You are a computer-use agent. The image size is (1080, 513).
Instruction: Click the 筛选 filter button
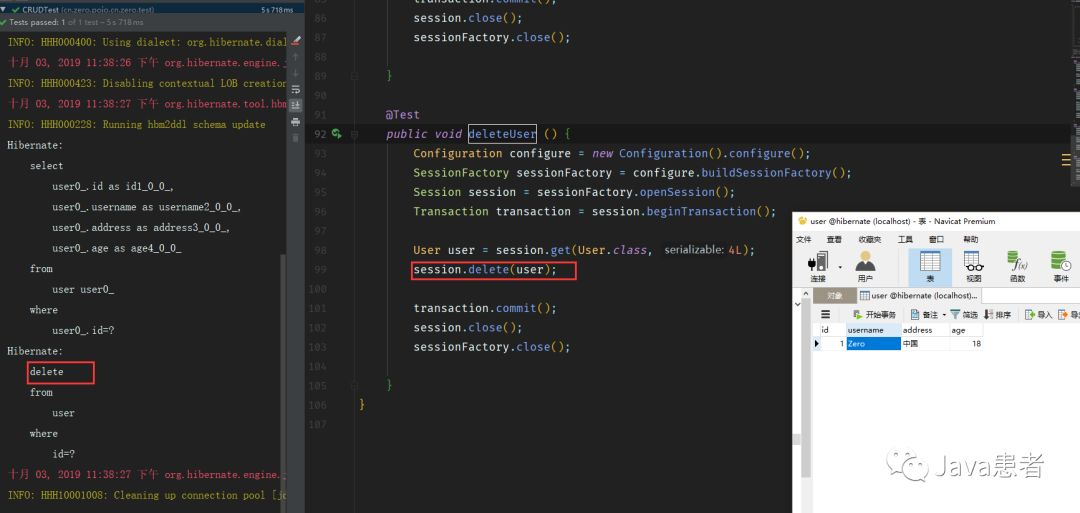point(964,315)
